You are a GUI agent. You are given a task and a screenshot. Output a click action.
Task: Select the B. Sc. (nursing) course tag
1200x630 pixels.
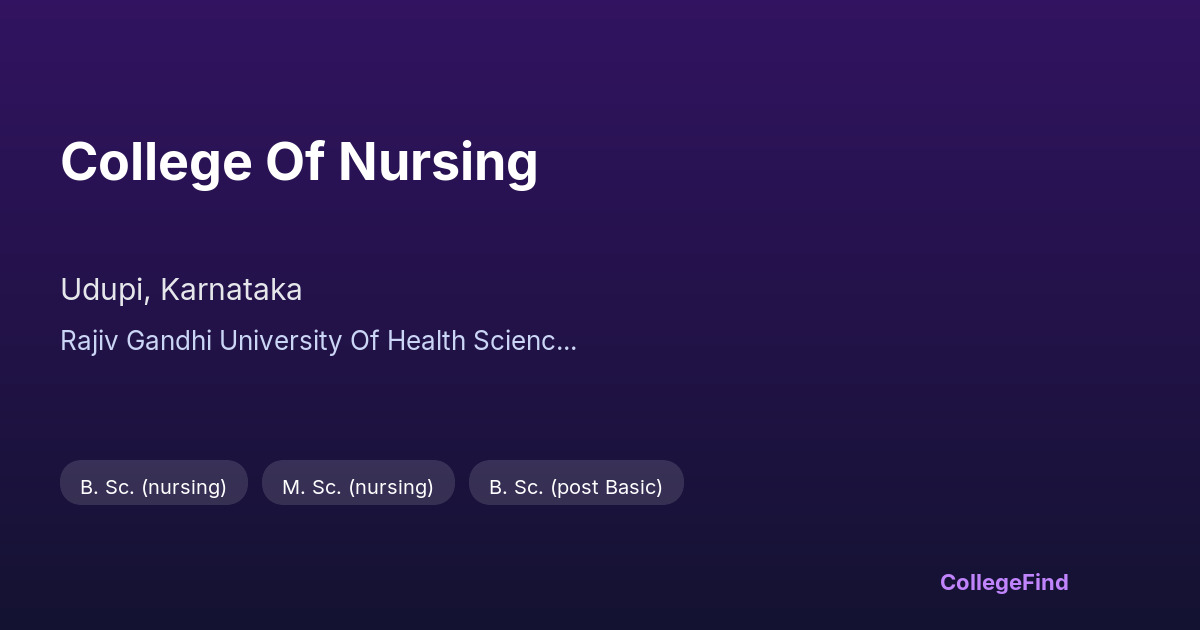pyautogui.click(x=153, y=487)
